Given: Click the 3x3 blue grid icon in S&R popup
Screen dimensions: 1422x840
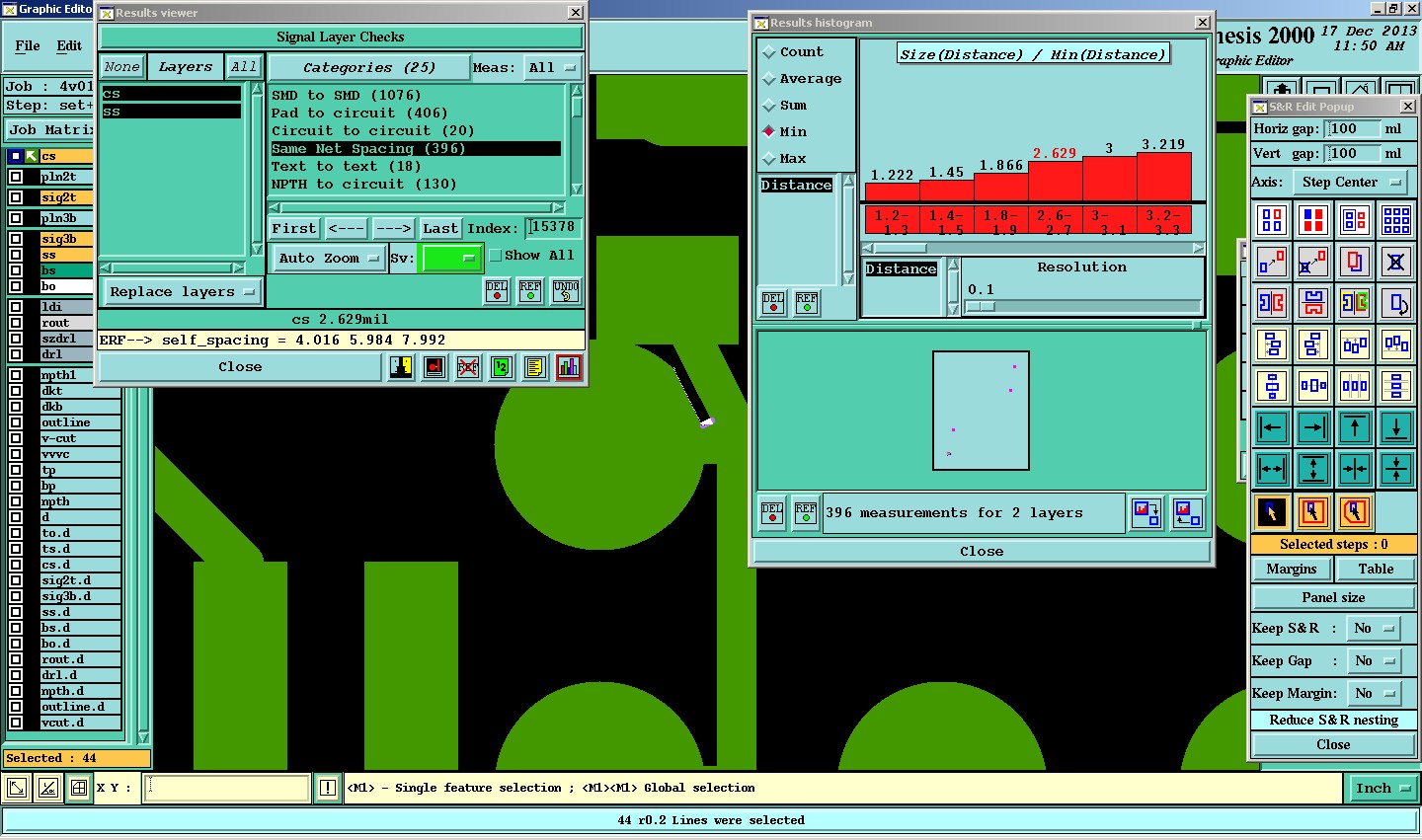Looking at the screenshot, I should (1396, 219).
